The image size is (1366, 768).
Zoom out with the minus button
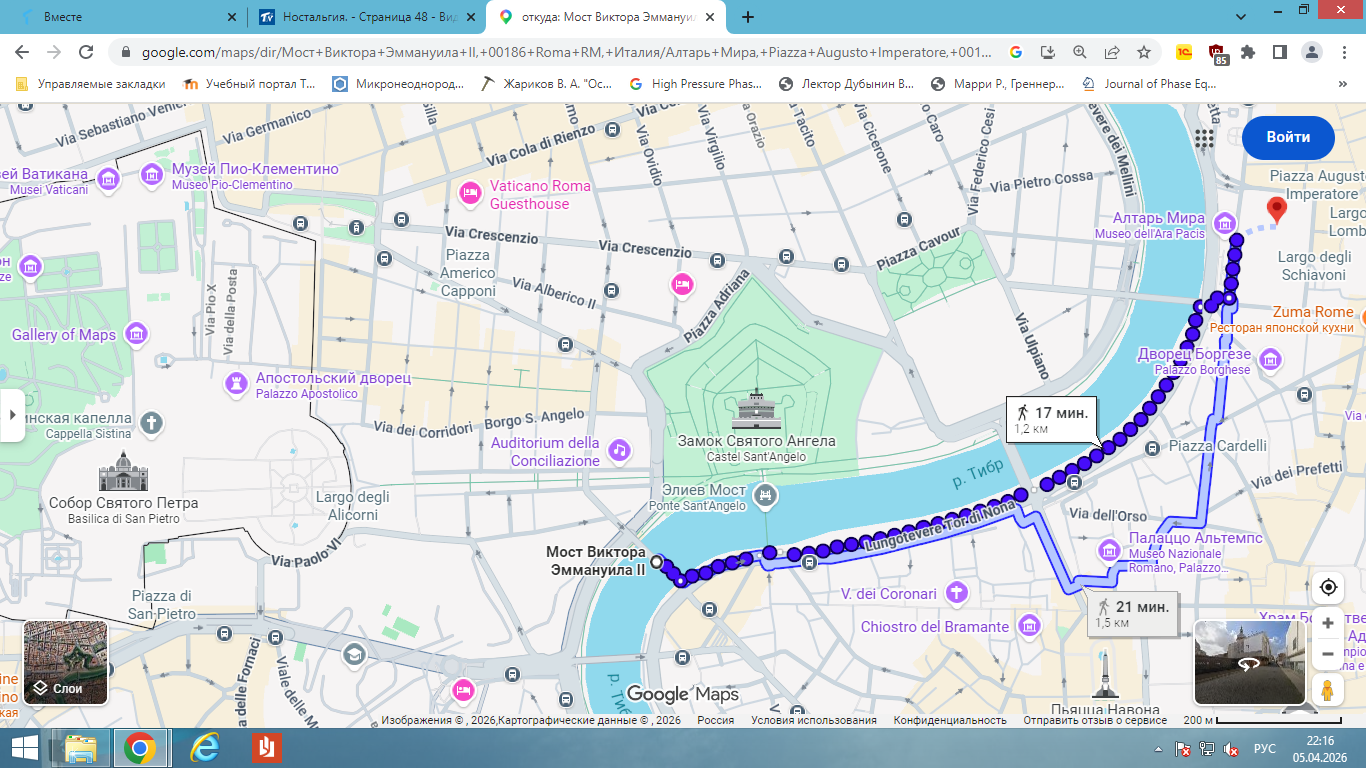[x=1327, y=654]
